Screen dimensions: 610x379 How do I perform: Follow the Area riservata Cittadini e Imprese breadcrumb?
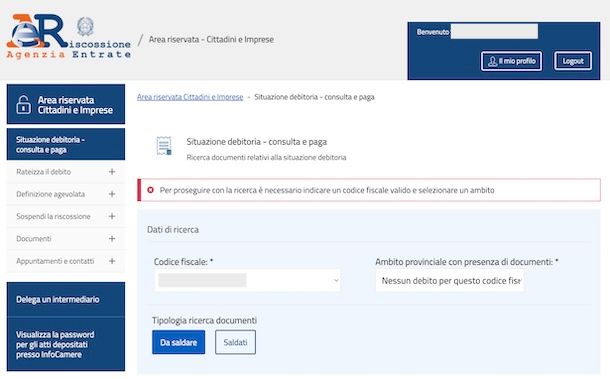pos(190,97)
